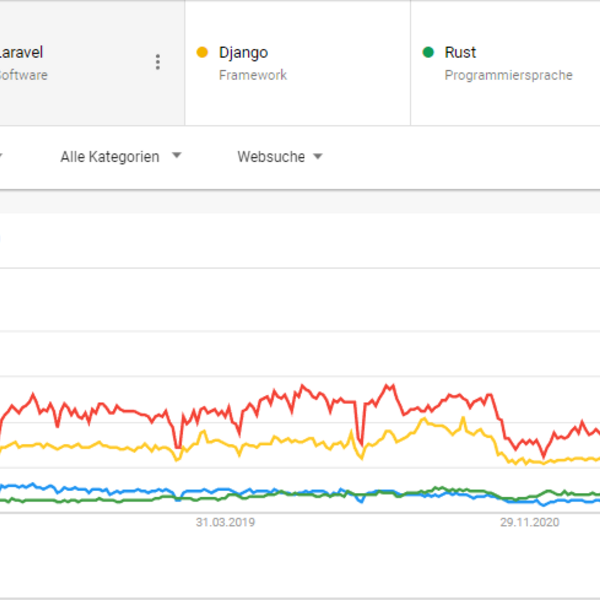This screenshot has width=600, height=600.
Task: Open the Laravel term's three-dot options menu
Action: 157,62
